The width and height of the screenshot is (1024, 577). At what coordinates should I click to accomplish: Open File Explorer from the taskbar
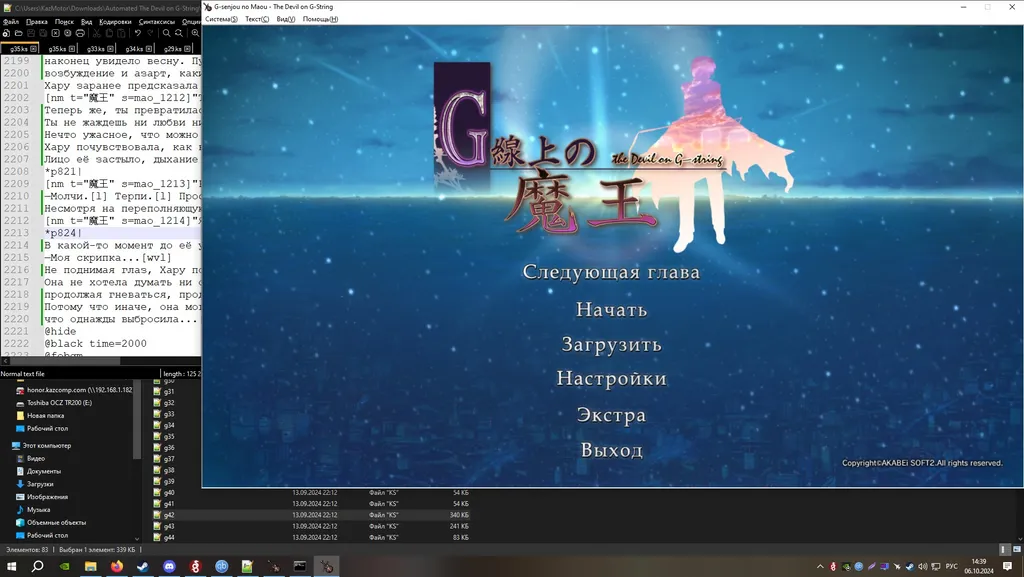coord(90,566)
